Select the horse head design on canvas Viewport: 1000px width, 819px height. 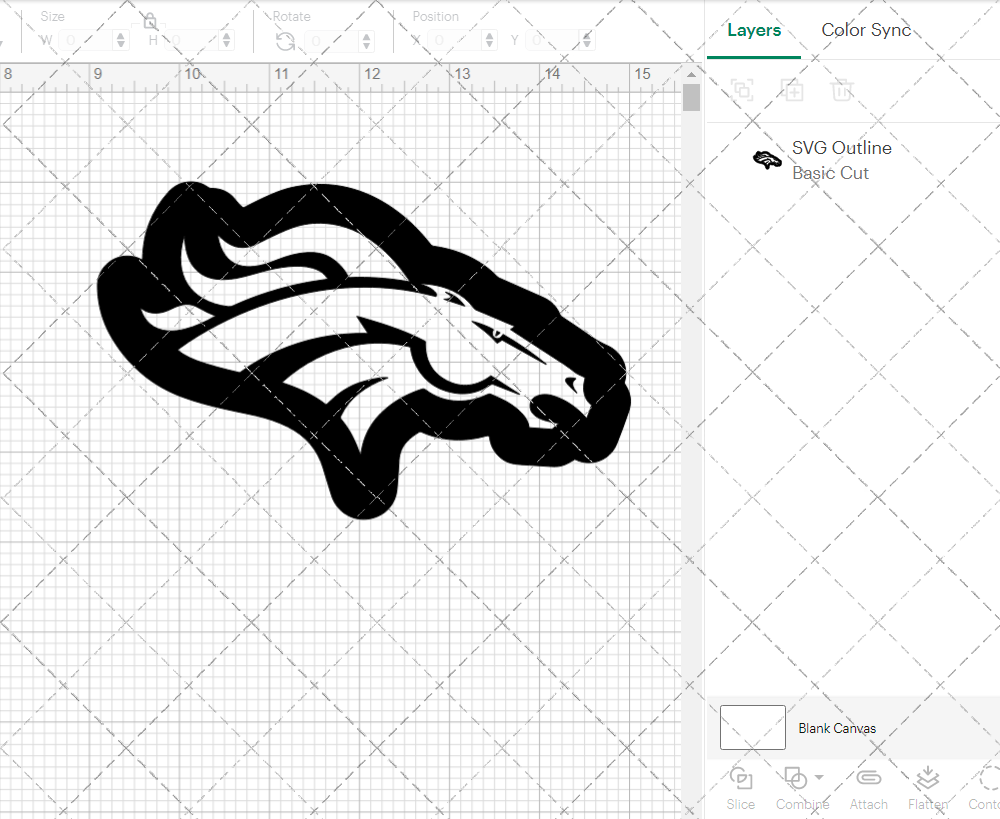click(x=364, y=350)
